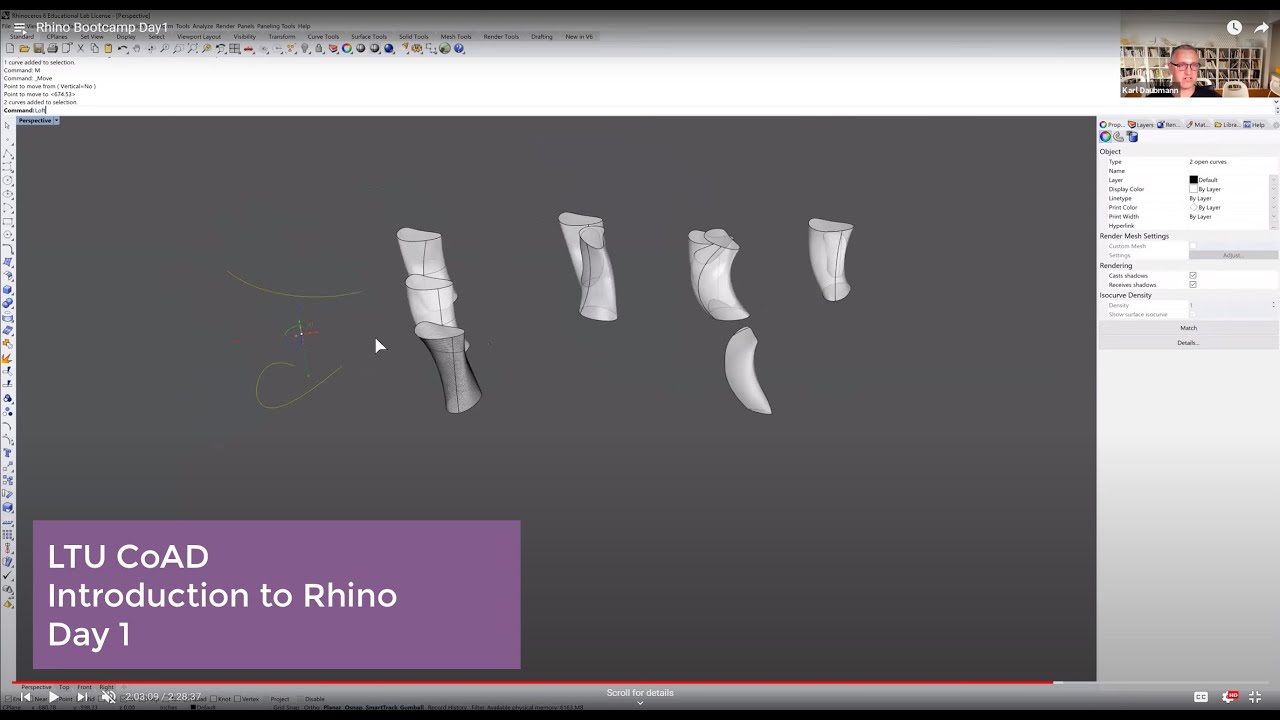Viewport: 1280px width, 720px height.
Task: Click the Zoom Extents icon
Action: 192,48
